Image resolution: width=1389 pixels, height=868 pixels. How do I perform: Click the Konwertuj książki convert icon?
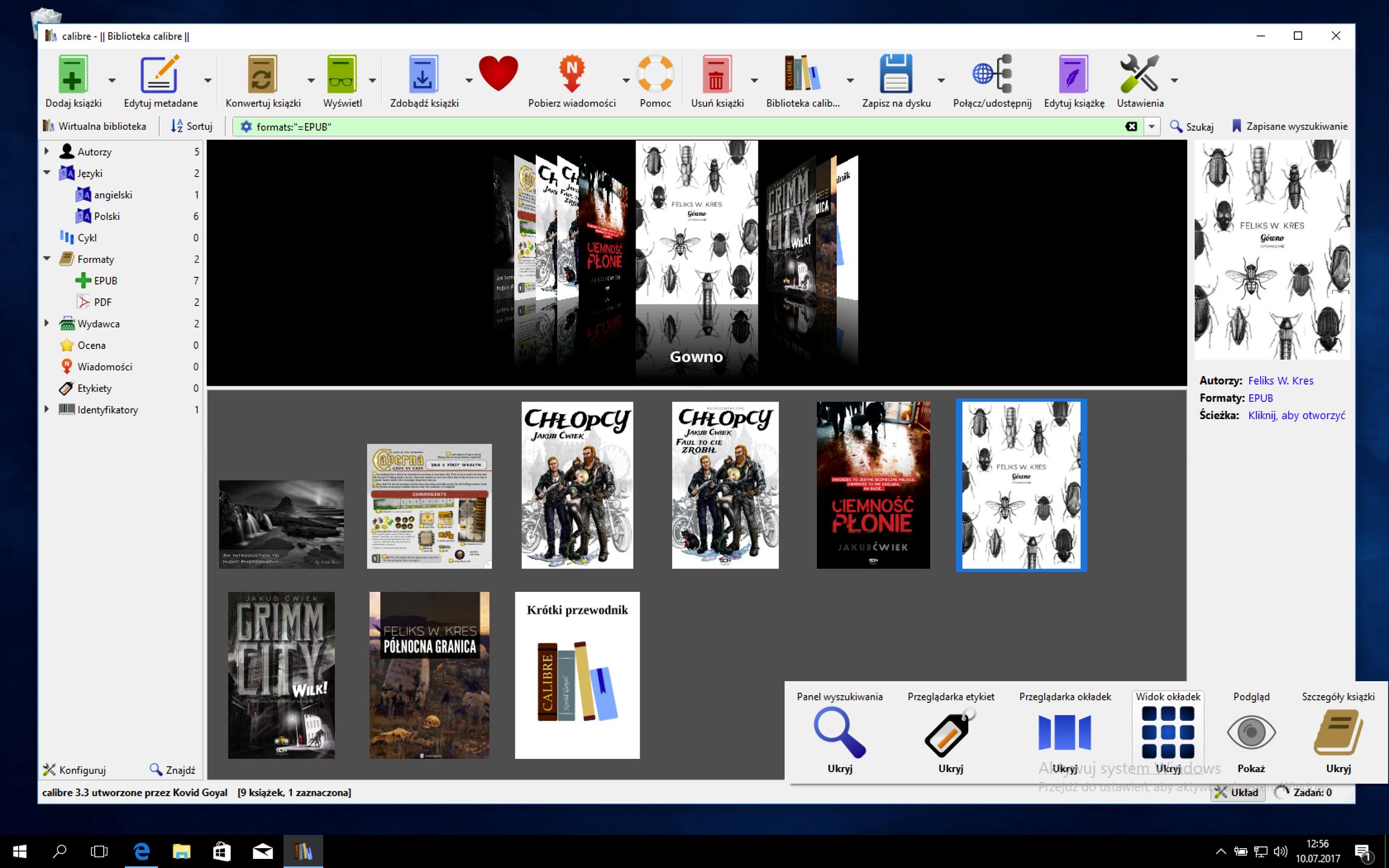coord(262,75)
